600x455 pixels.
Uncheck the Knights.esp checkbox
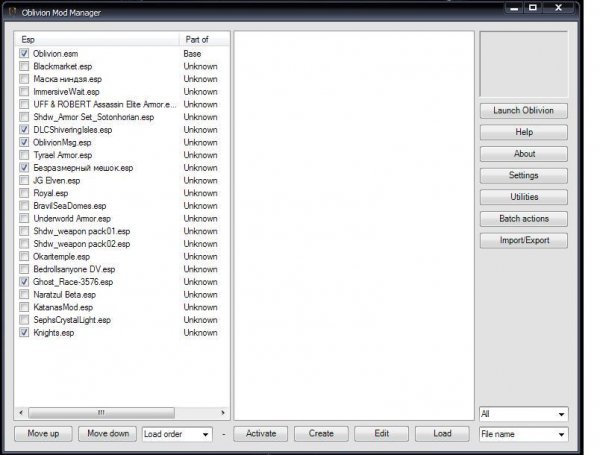click(24, 332)
